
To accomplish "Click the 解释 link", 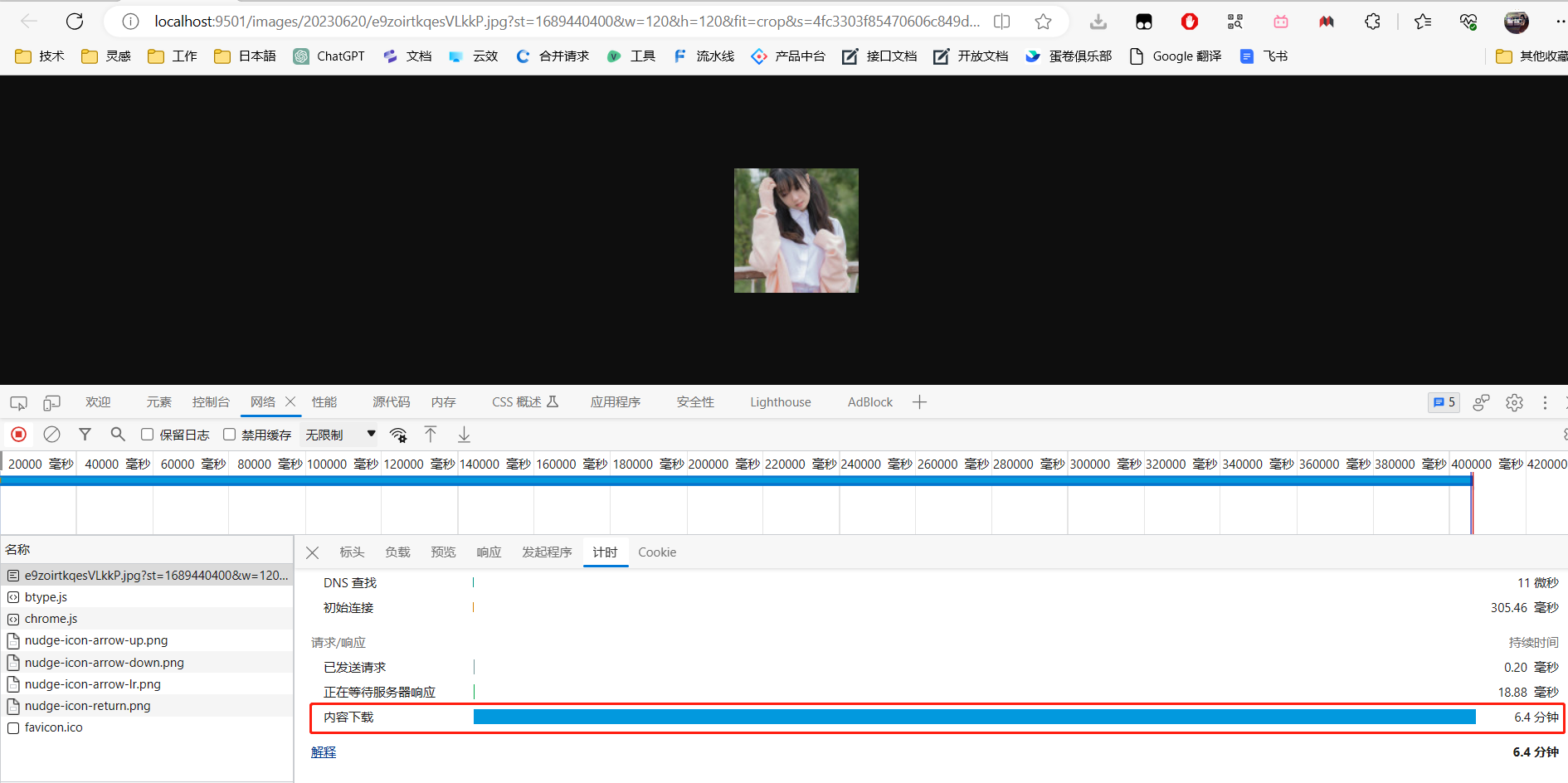I will 323,751.
